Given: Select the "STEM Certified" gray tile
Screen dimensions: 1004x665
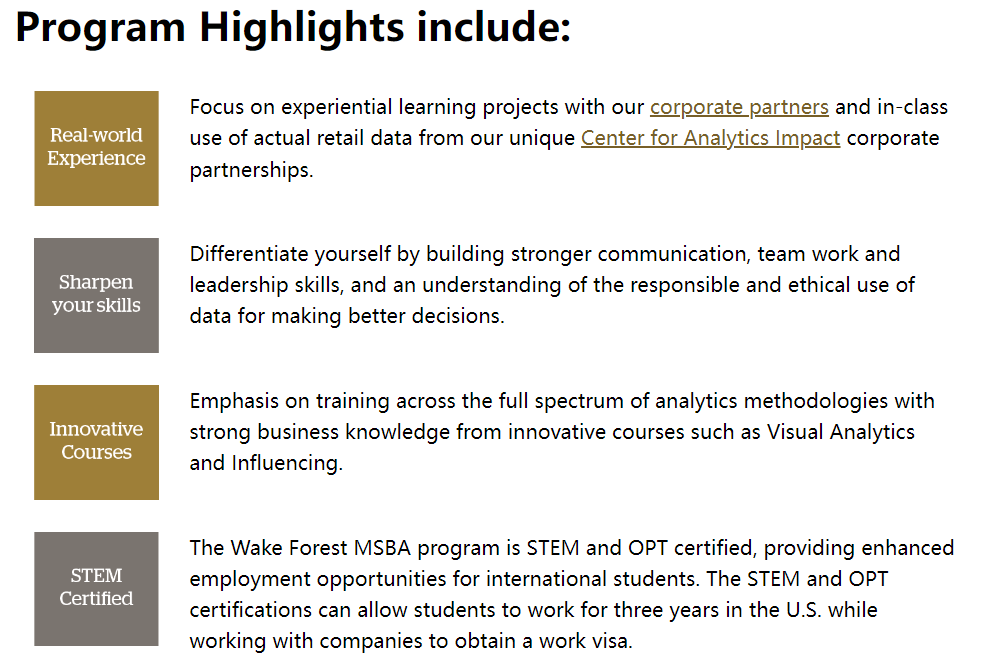Looking at the screenshot, I should coord(96,588).
